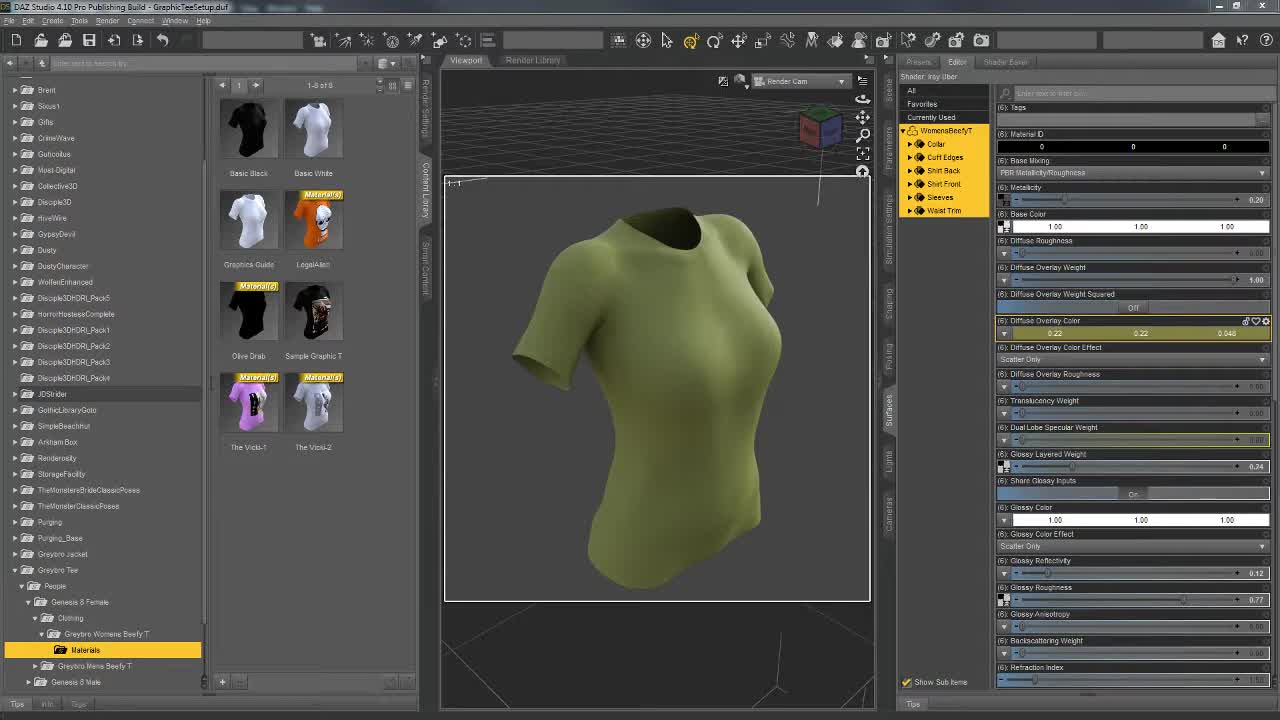
Task: Open Tips tab below Surfaces pane
Action: 913,704
